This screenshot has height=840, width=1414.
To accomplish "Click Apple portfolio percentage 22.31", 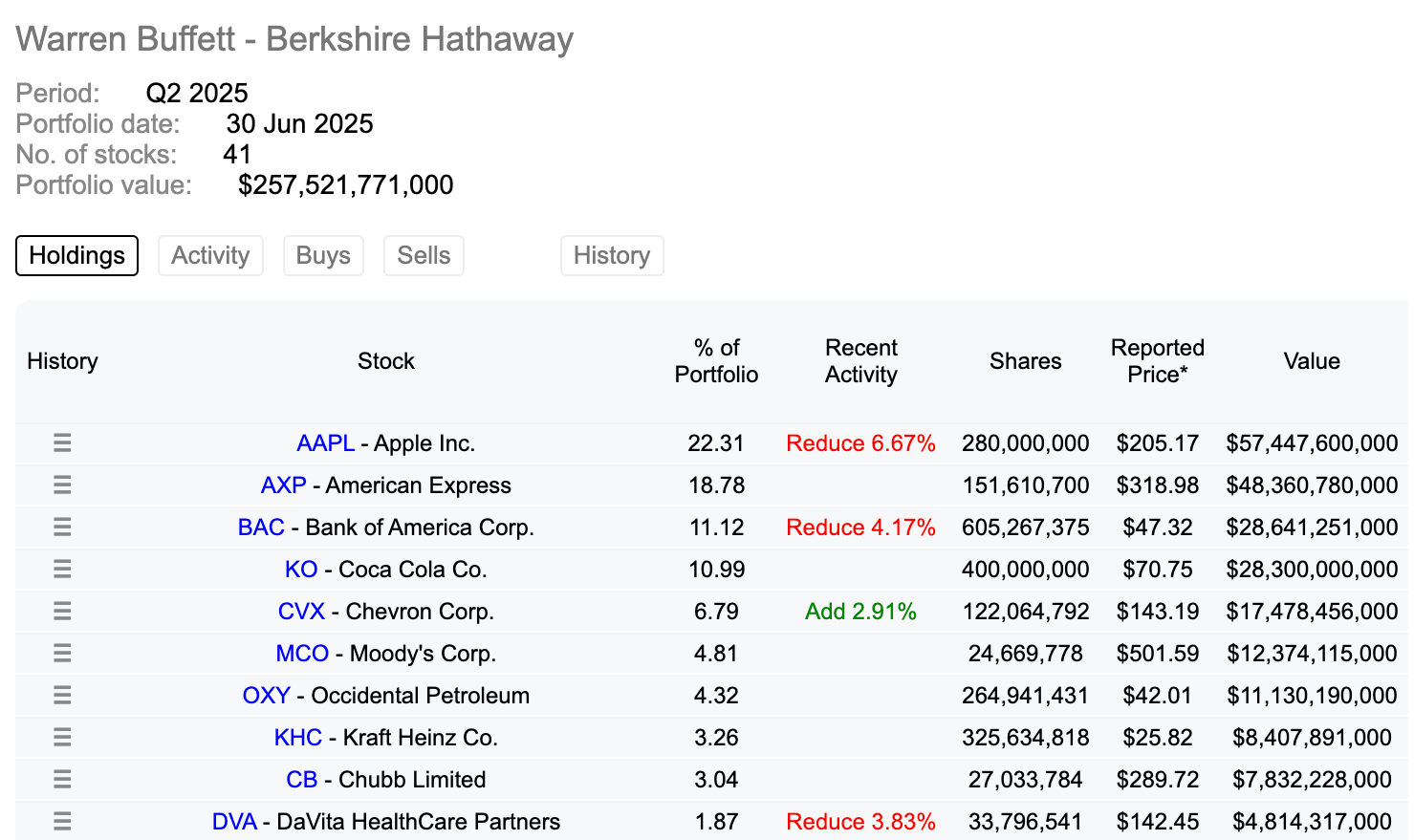I will click(716, 443).
